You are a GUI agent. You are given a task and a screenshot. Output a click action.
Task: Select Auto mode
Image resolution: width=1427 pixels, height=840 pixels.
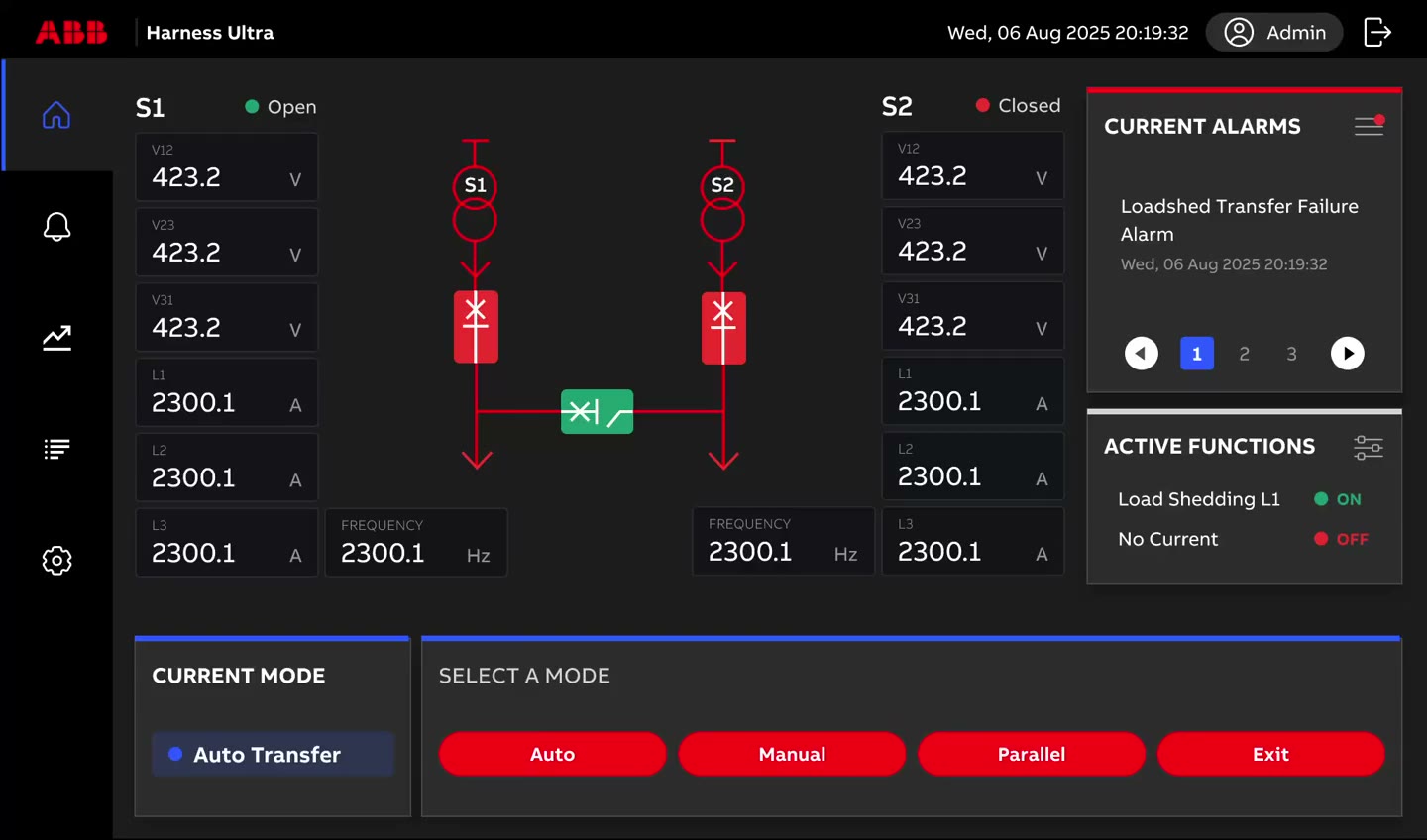[552, 754]
